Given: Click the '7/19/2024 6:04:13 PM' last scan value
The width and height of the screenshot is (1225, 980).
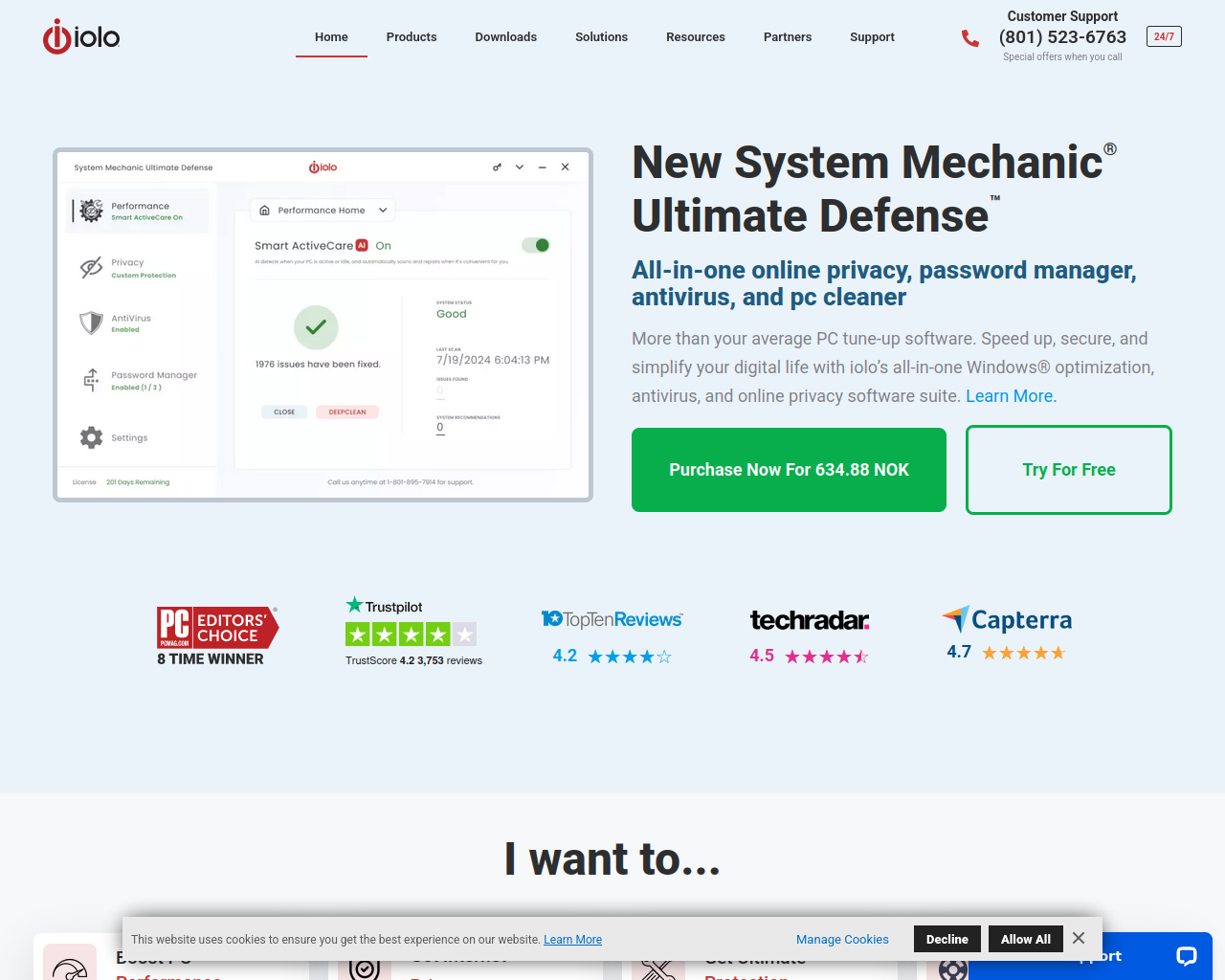Looking at the screenshot, I should pos(493,360).
